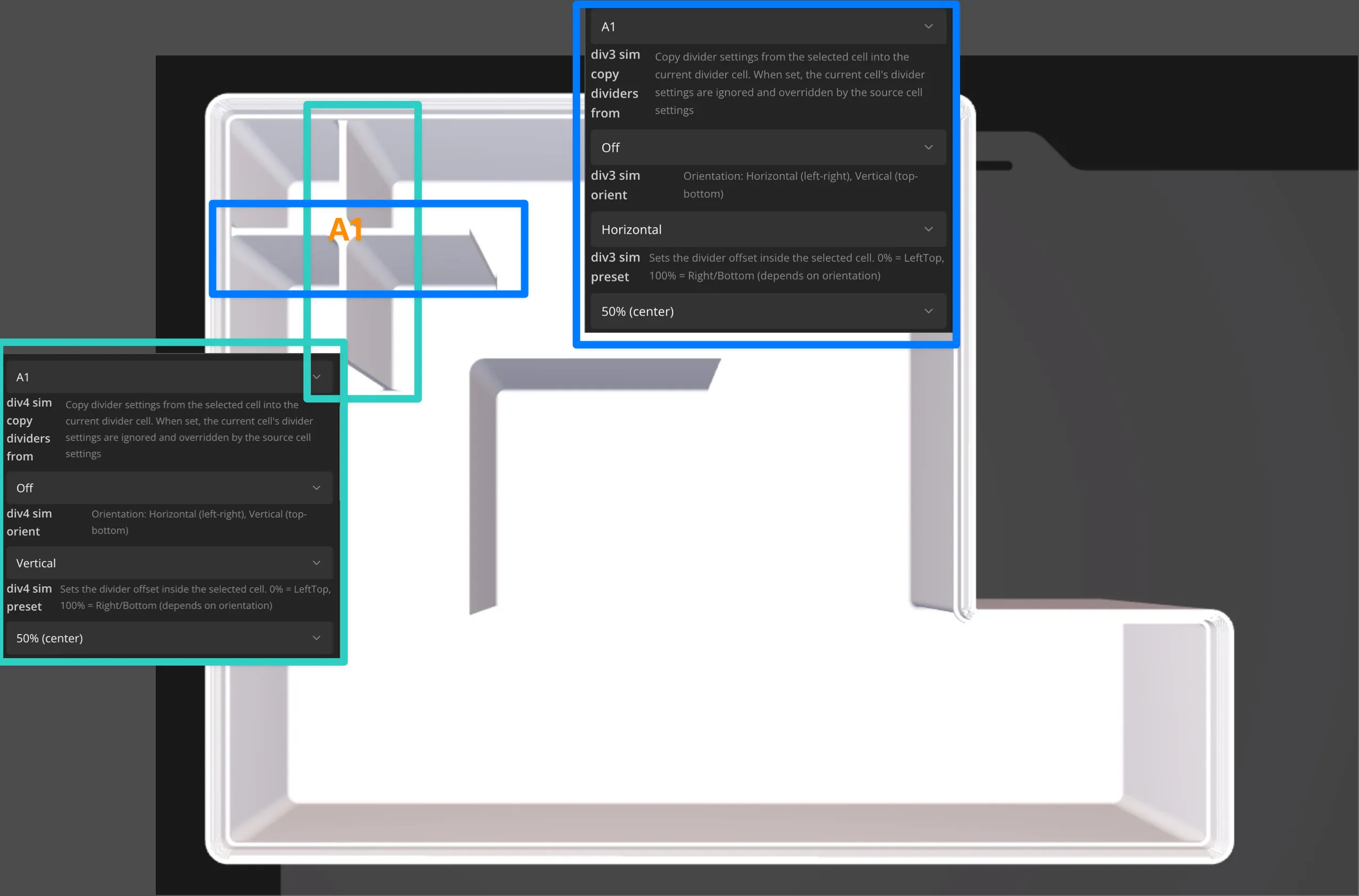Click the chevron on div4 Off dropdown
This screenshot has height=896, width=1359.
pos(316,487)
